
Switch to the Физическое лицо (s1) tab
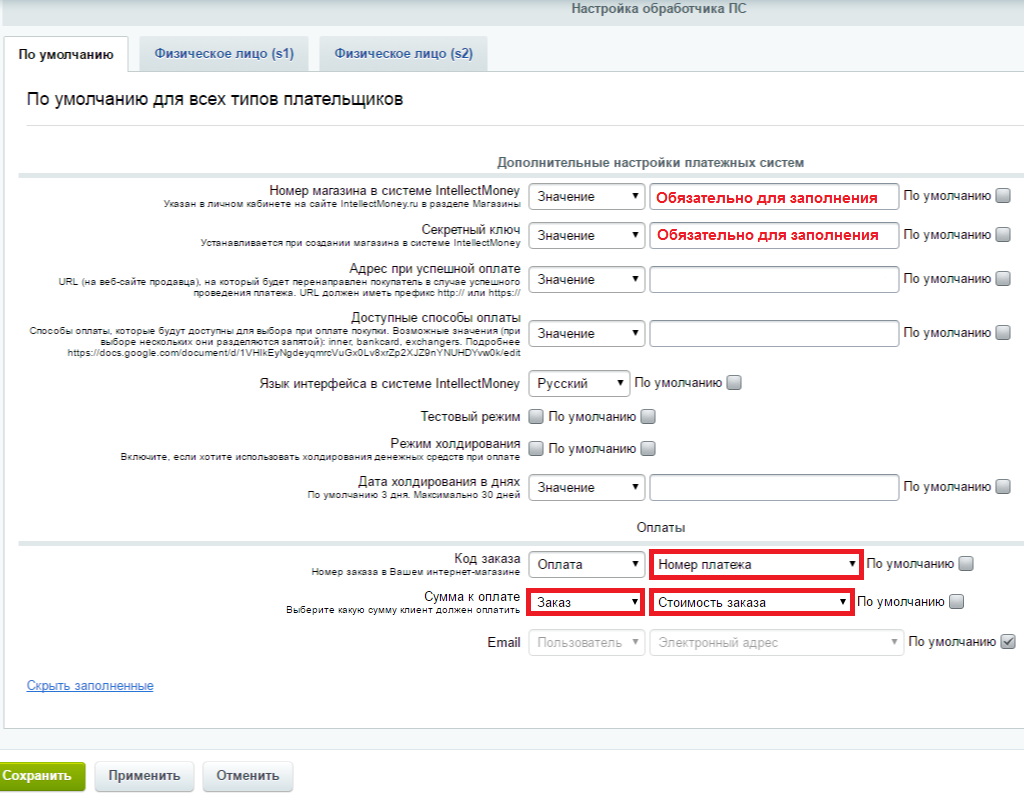pos(223,54)
